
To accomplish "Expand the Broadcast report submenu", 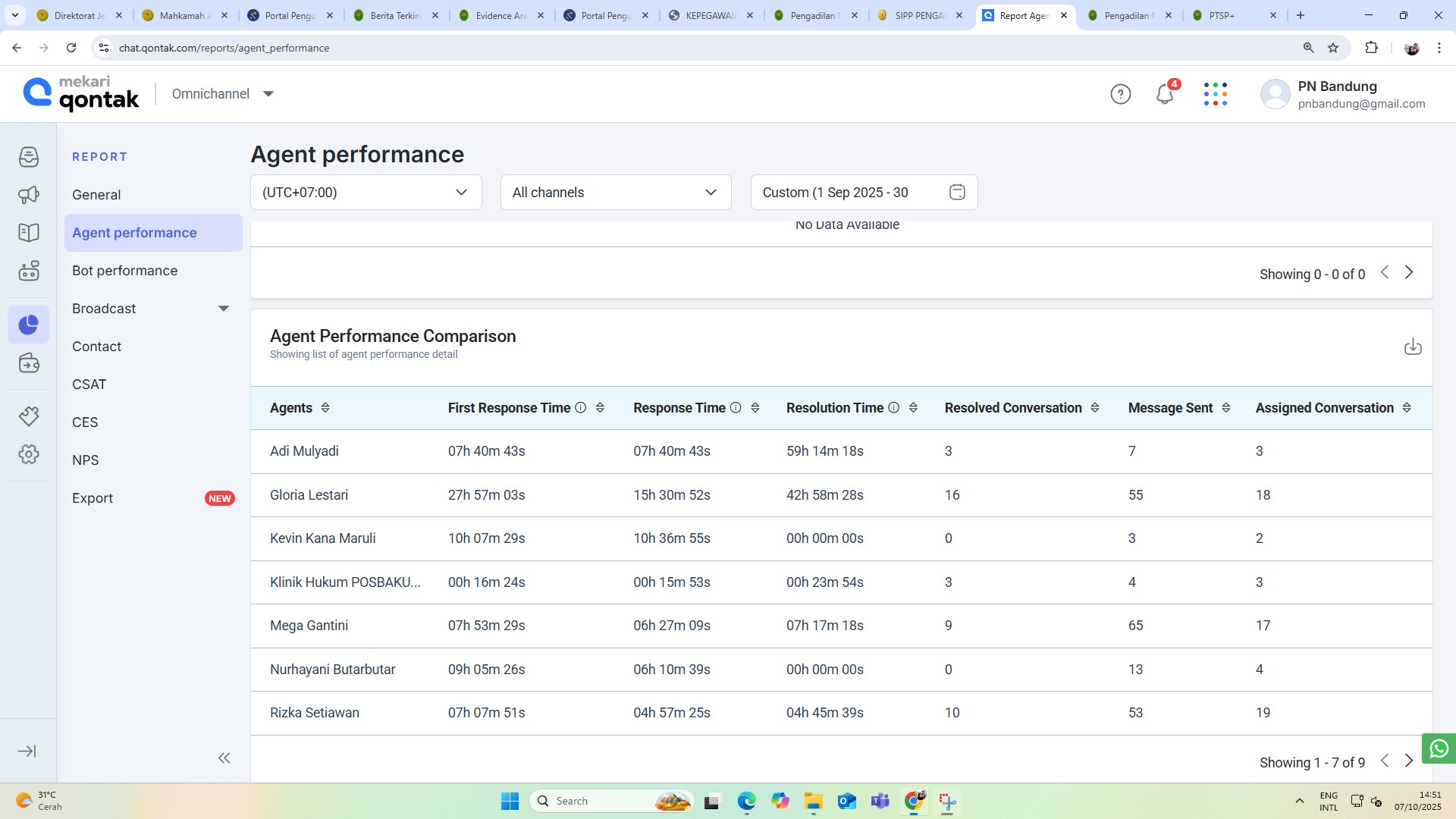I will click(223, 309).
